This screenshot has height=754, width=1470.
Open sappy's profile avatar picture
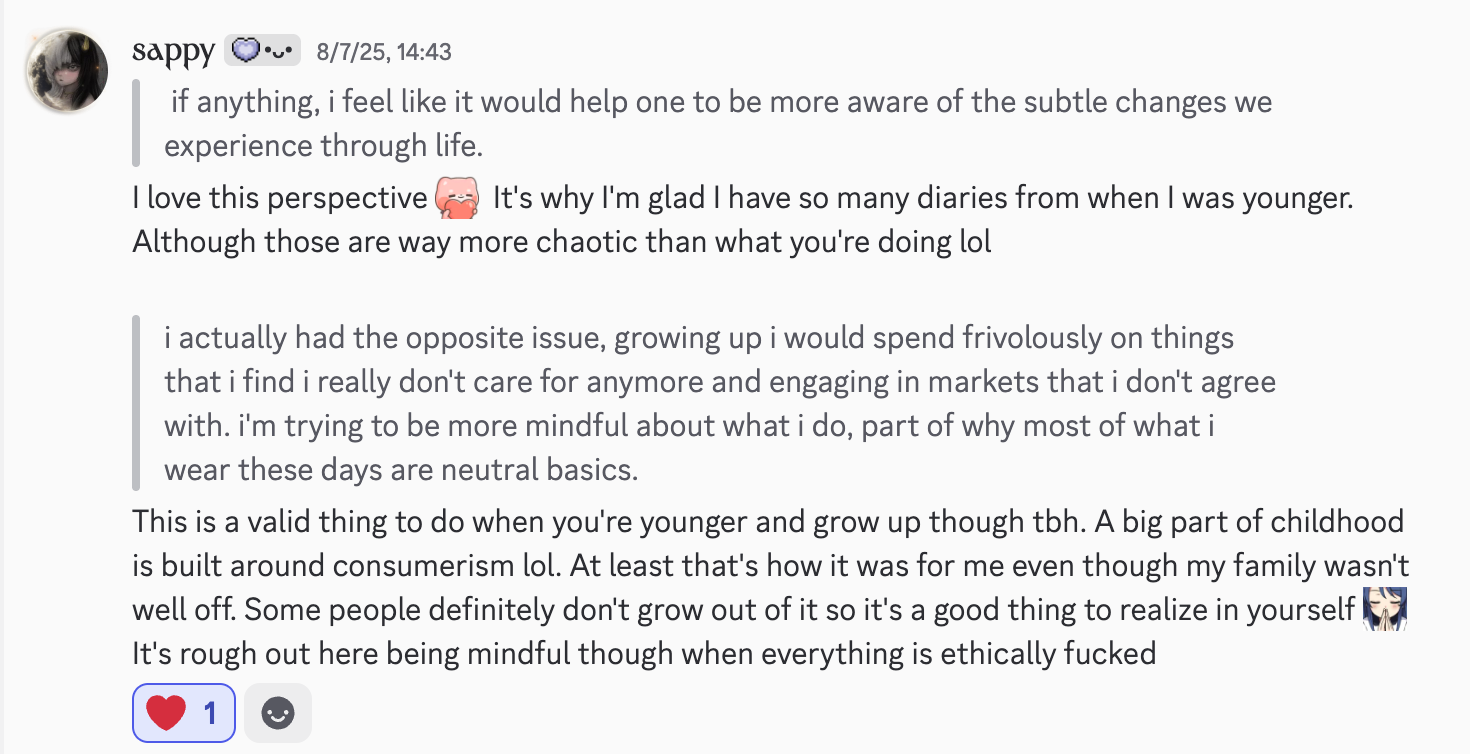[66, 72]
